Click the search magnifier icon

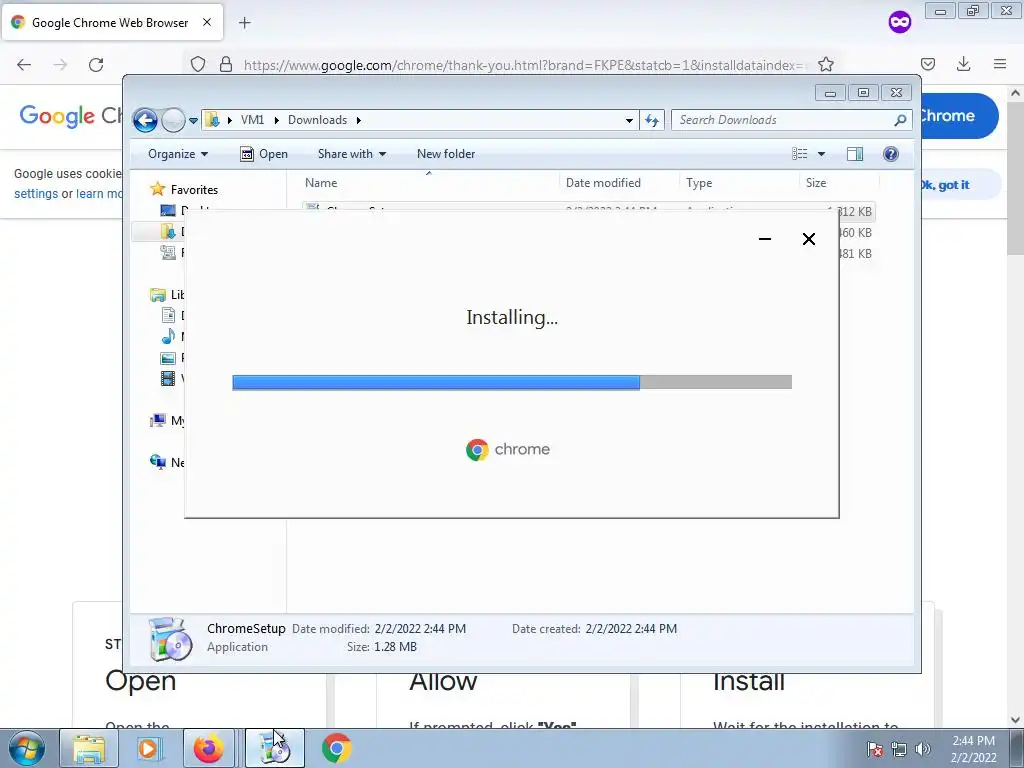[900, 120]
